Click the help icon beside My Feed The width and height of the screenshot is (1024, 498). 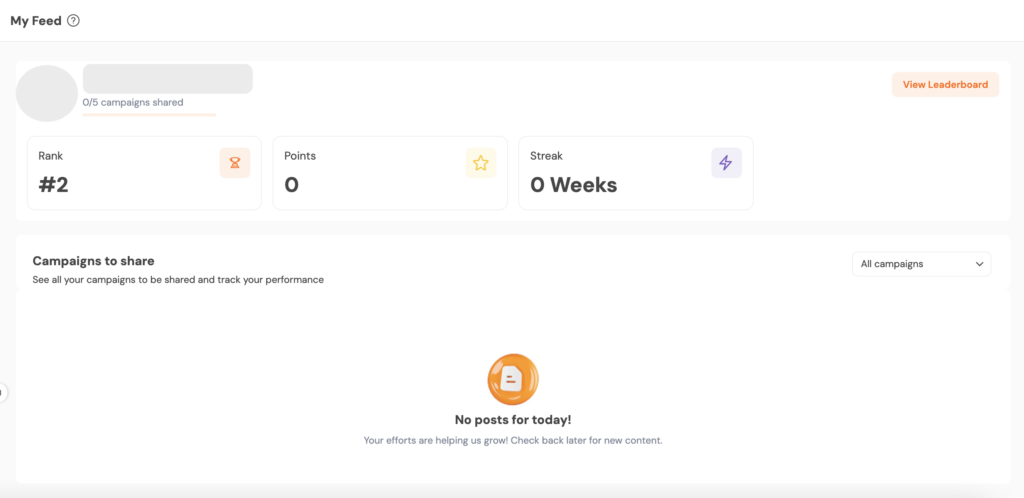coord(73,21)
